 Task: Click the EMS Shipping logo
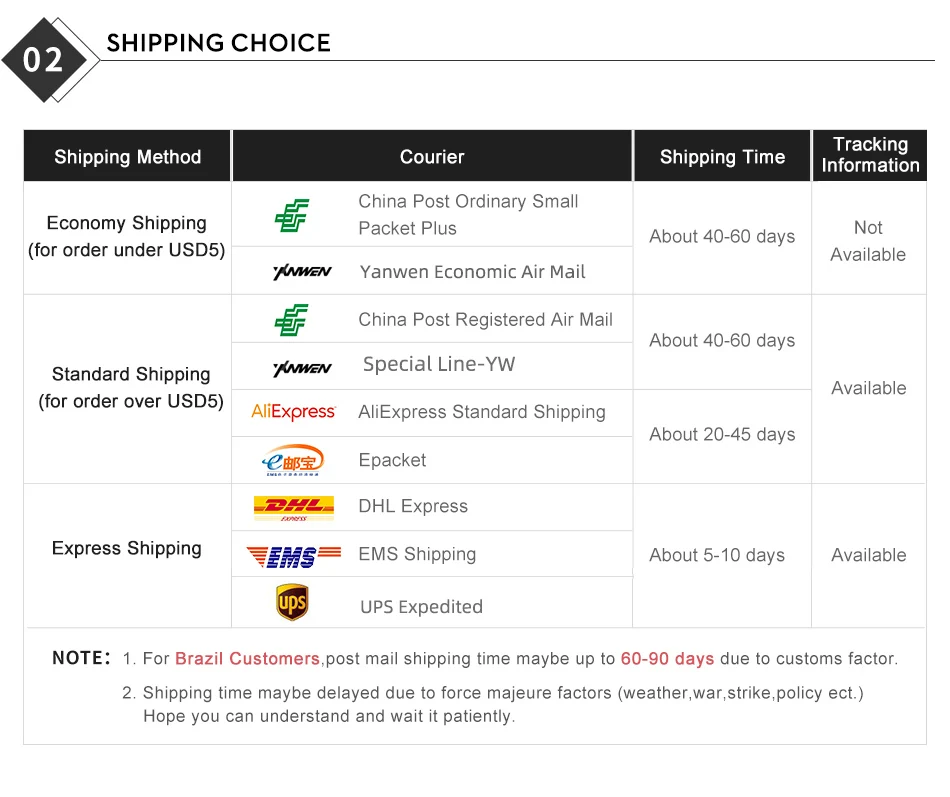tap(293, 555)
